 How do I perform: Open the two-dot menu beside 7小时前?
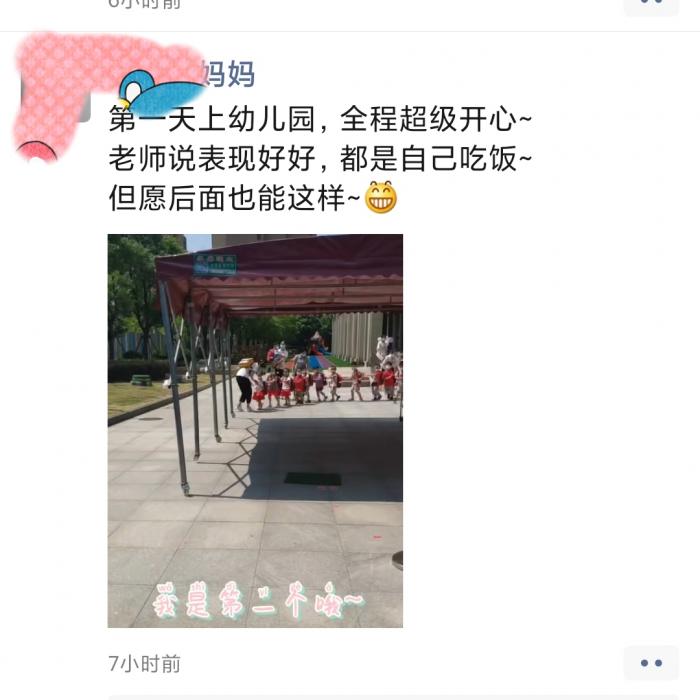pyautogui.click(x=651, y=663)
